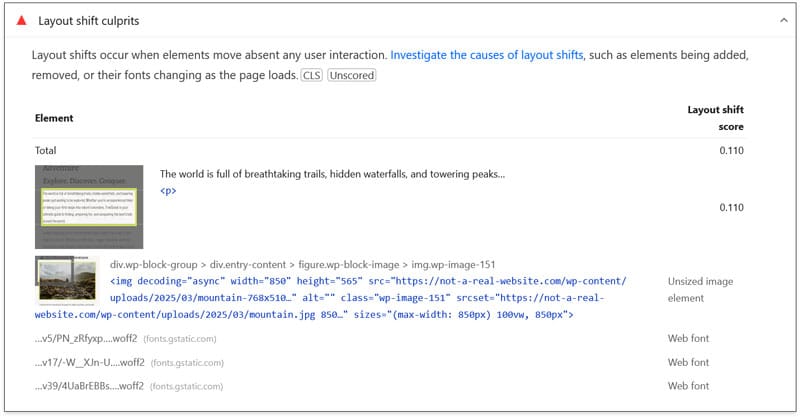This screenshot has width=800, height=417.
Task: Open Investigate the causes of layout shifts link
Action: click(487, 55)
